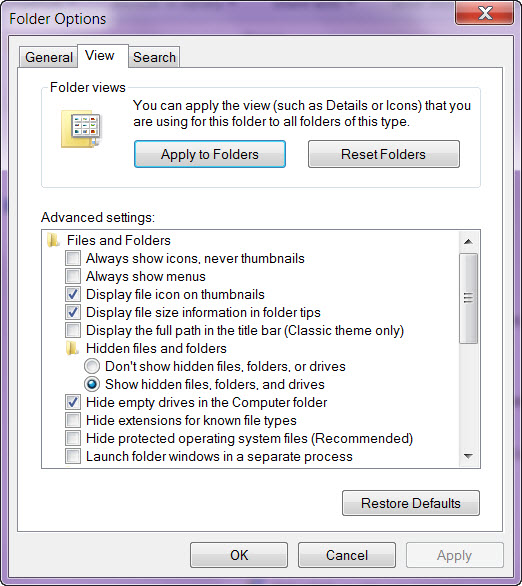Close the Folder Options dialog
The image size is (522, 586).
pyautogui.click(x=484, y=13)
